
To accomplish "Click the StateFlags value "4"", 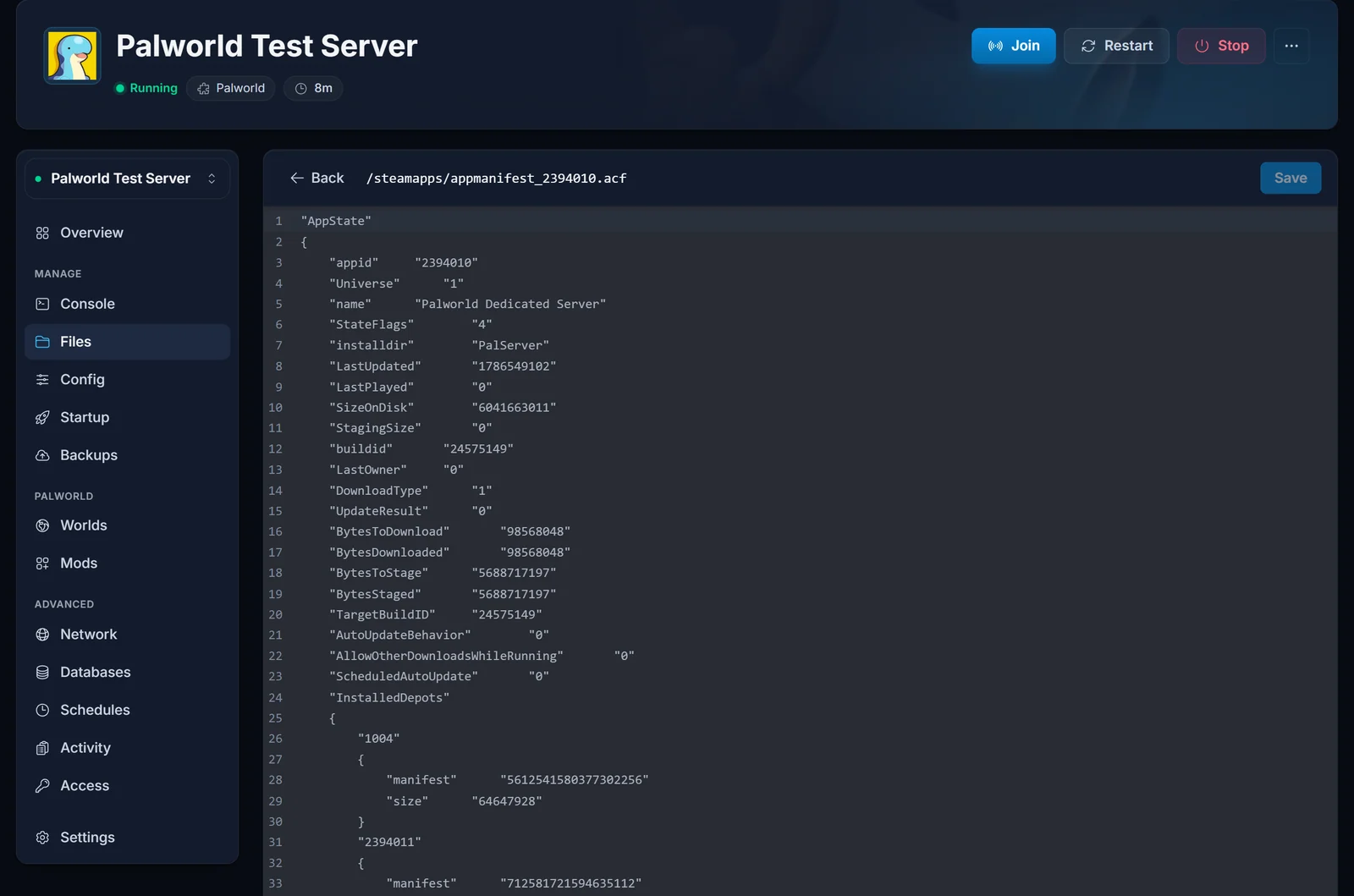I will (x=482, y=324).
